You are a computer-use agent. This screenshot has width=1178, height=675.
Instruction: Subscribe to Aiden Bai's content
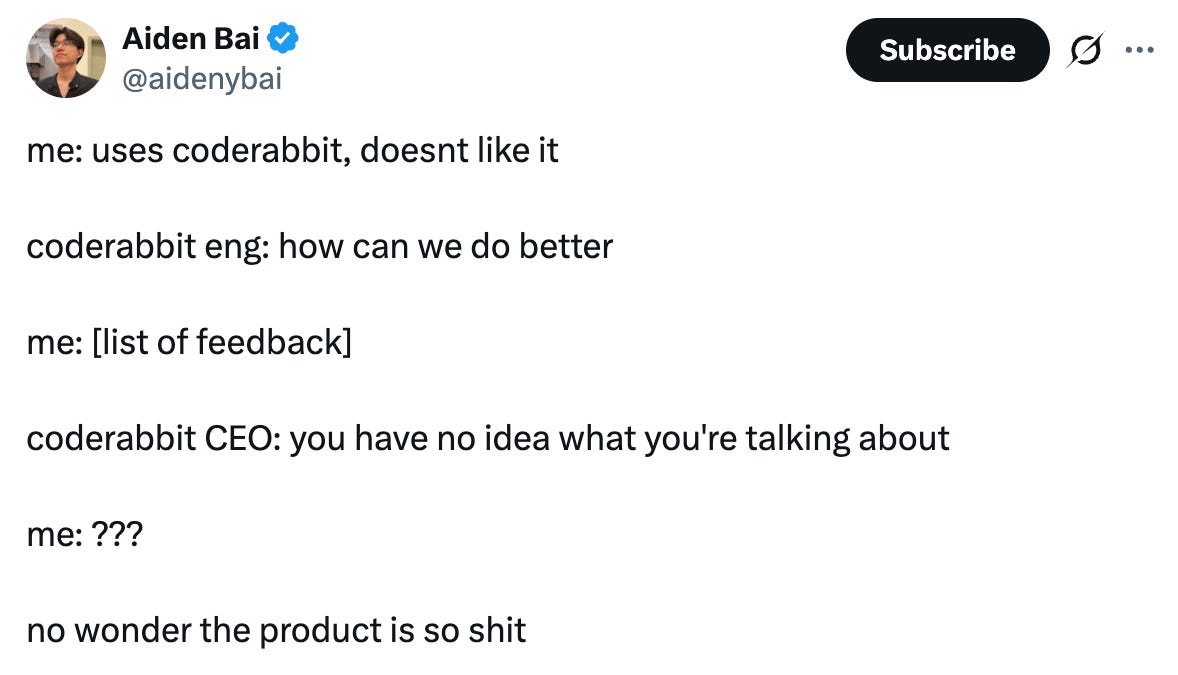tap(946, 49)
